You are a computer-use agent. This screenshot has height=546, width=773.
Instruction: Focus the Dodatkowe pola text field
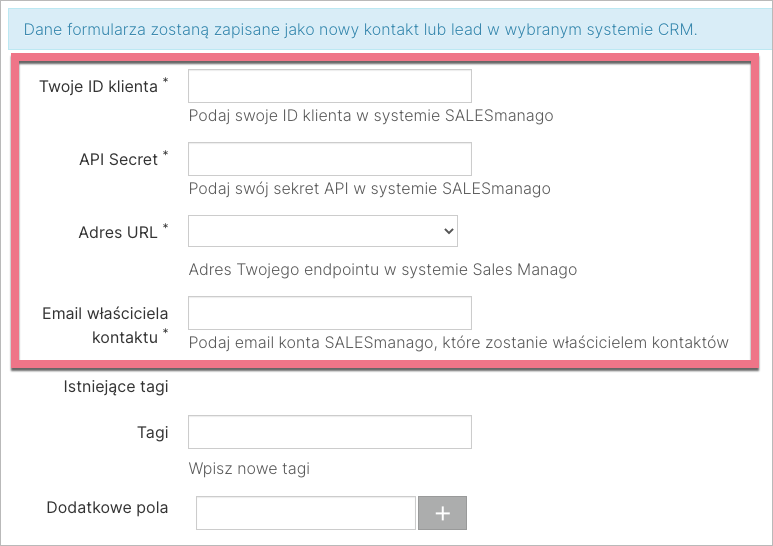click(306, 513)
